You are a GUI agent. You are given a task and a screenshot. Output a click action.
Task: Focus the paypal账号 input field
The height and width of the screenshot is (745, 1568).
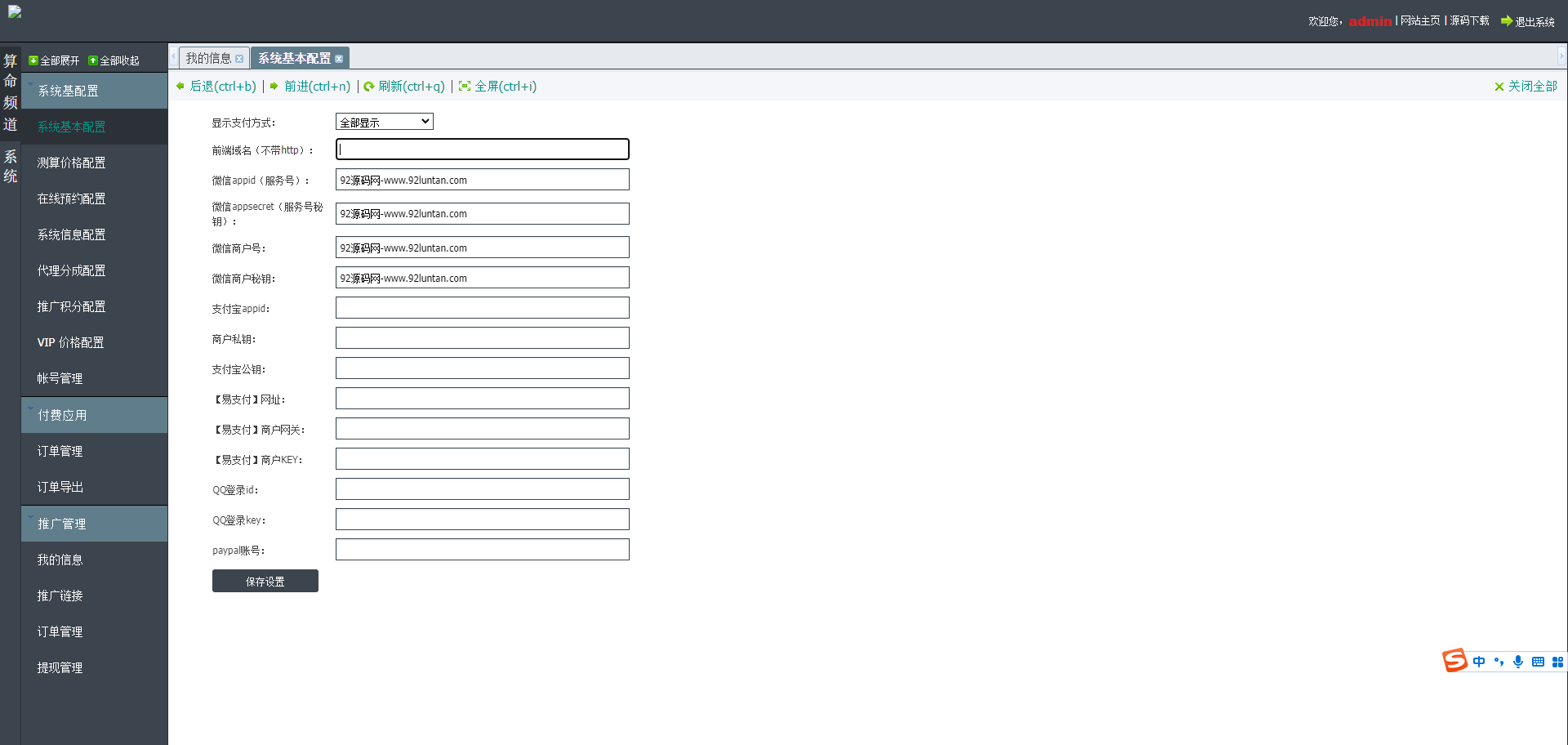pyautogui.click(x=483, y=550)
